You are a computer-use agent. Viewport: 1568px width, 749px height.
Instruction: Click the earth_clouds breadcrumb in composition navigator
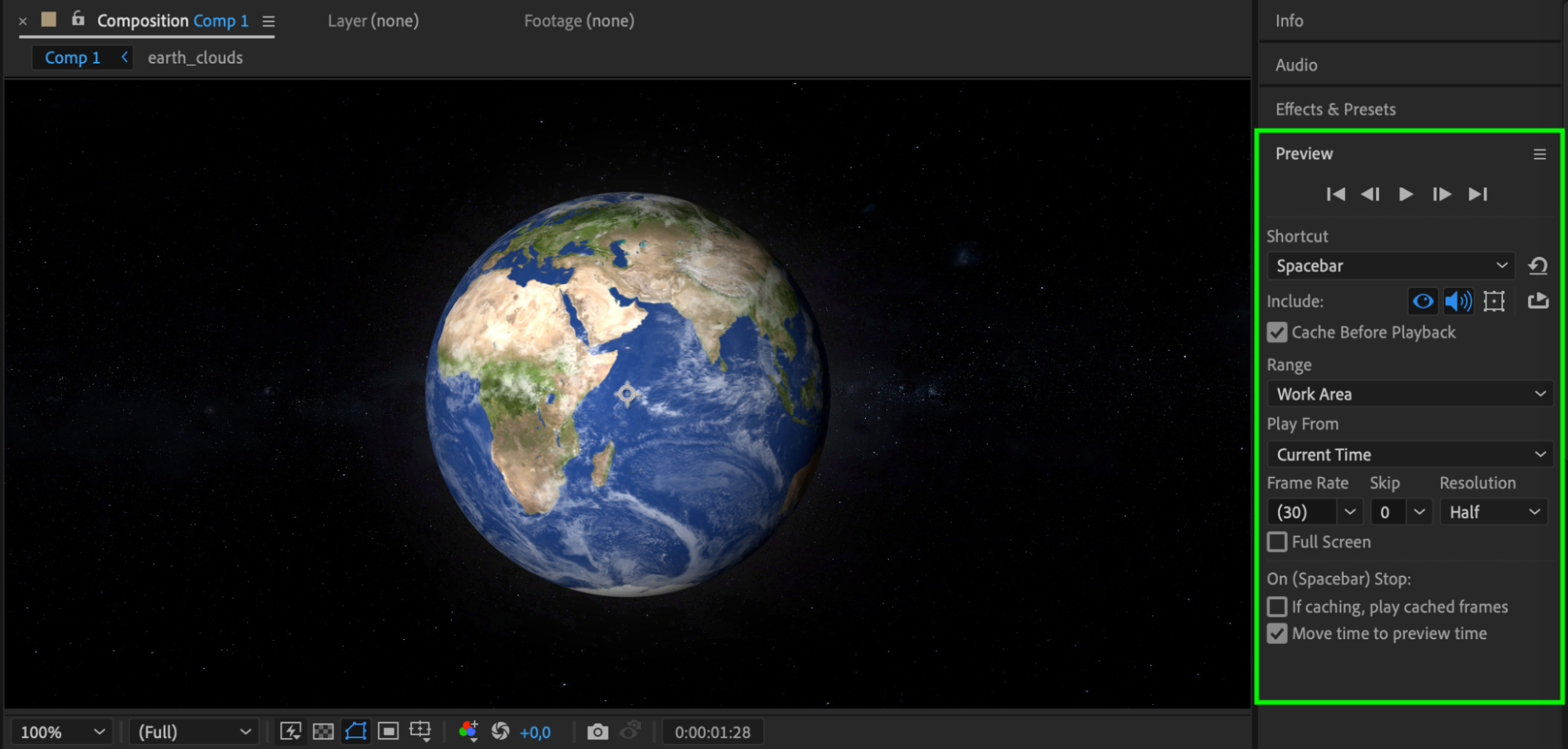pos(195,58)
